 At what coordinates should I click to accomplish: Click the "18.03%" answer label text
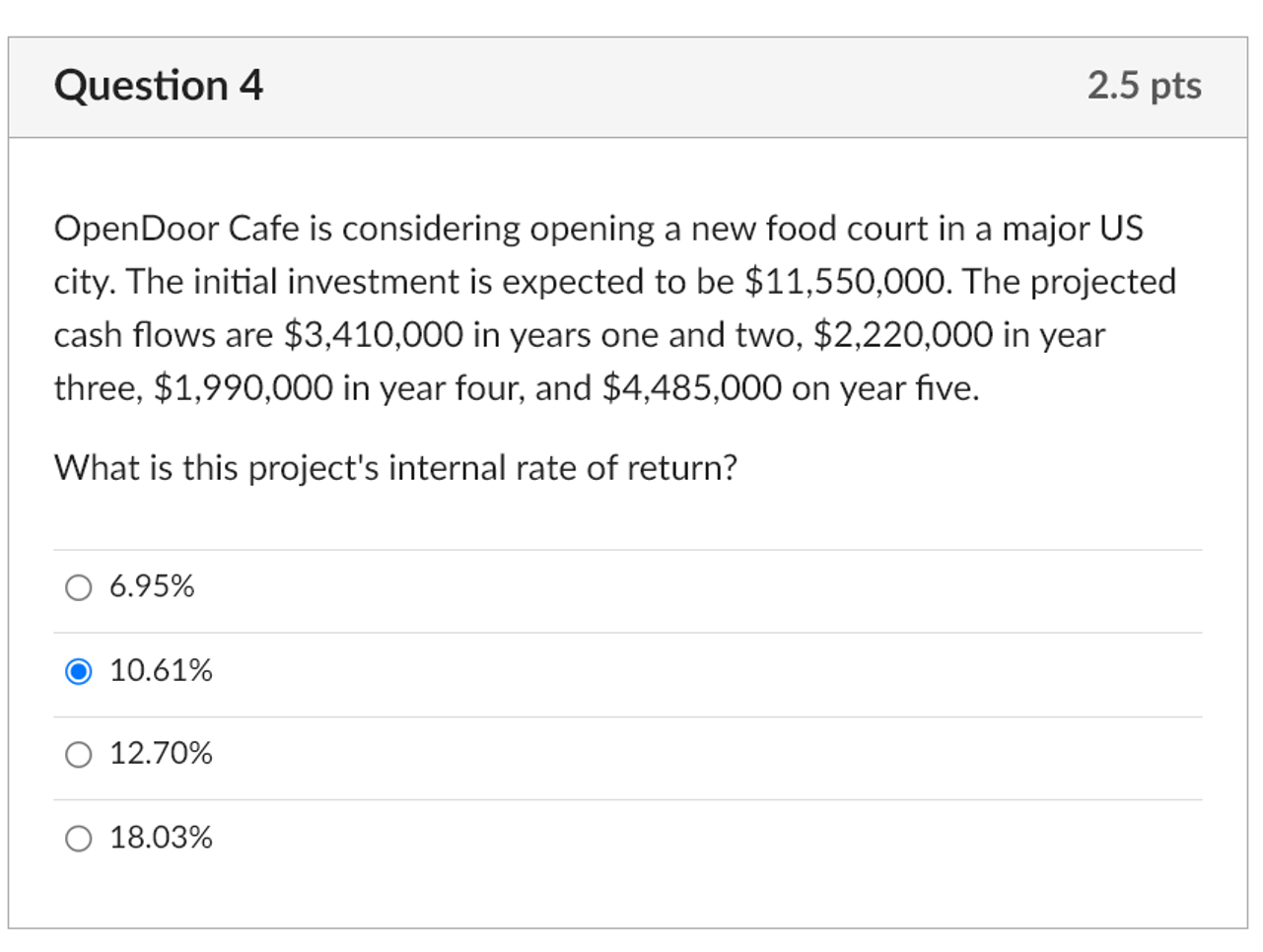click(x=161, y=838)
